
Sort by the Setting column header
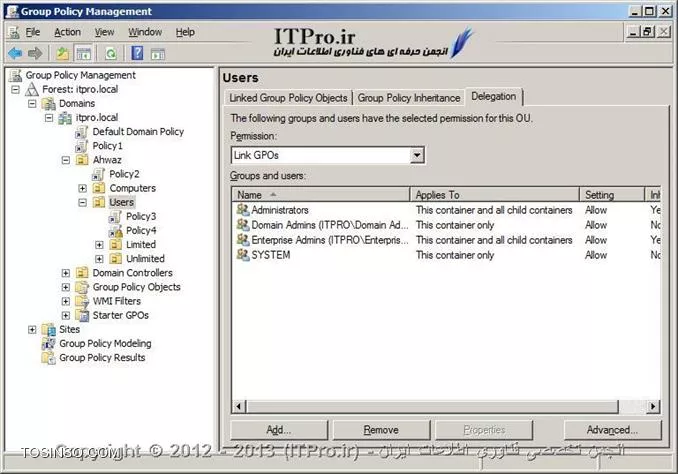pyautogui.click(x=612, y=195)
